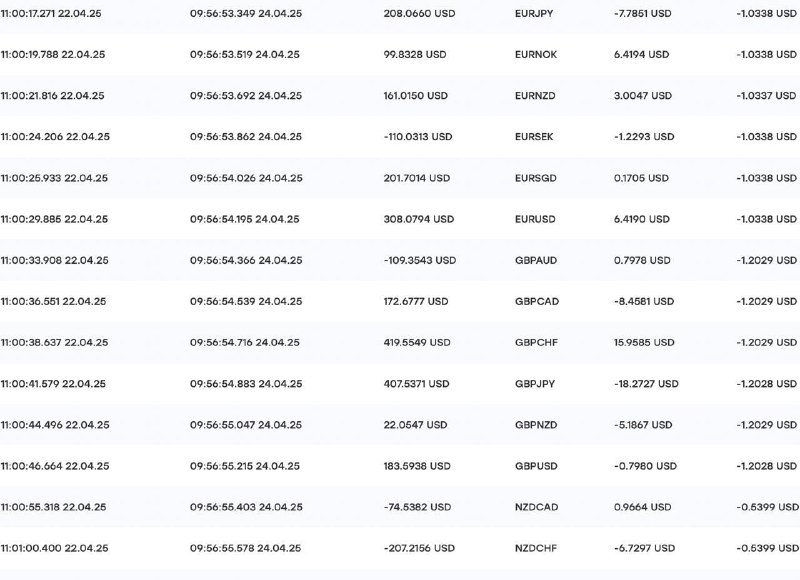Select the EURNOK trade row symbol
This screenshot has height=580, width=800.
point(534,55)
